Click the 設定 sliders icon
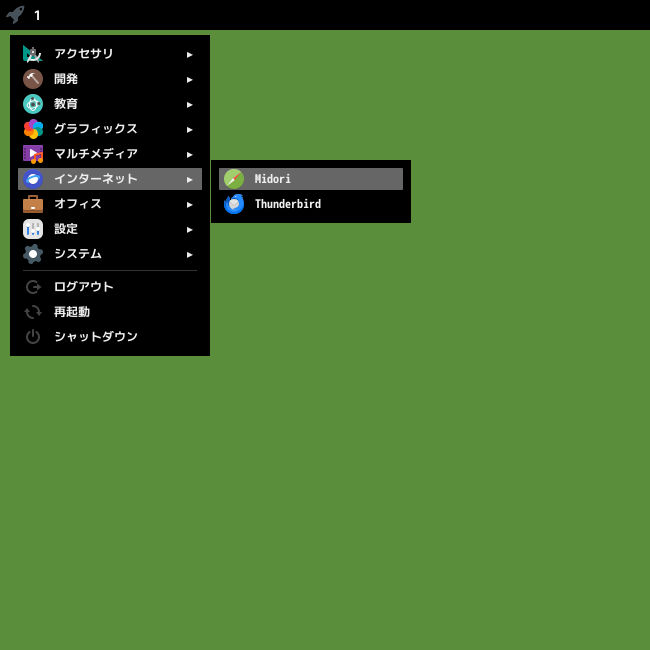 click(x=33, y=229)
